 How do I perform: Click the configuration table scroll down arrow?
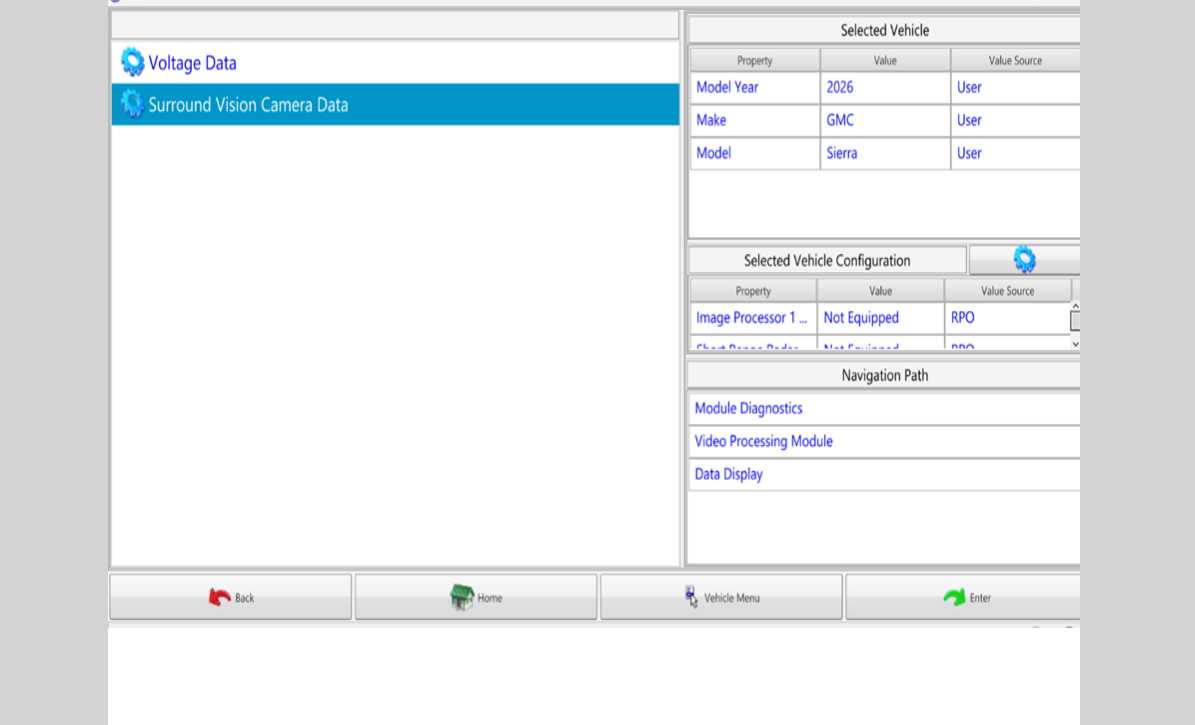point(1075,344)
